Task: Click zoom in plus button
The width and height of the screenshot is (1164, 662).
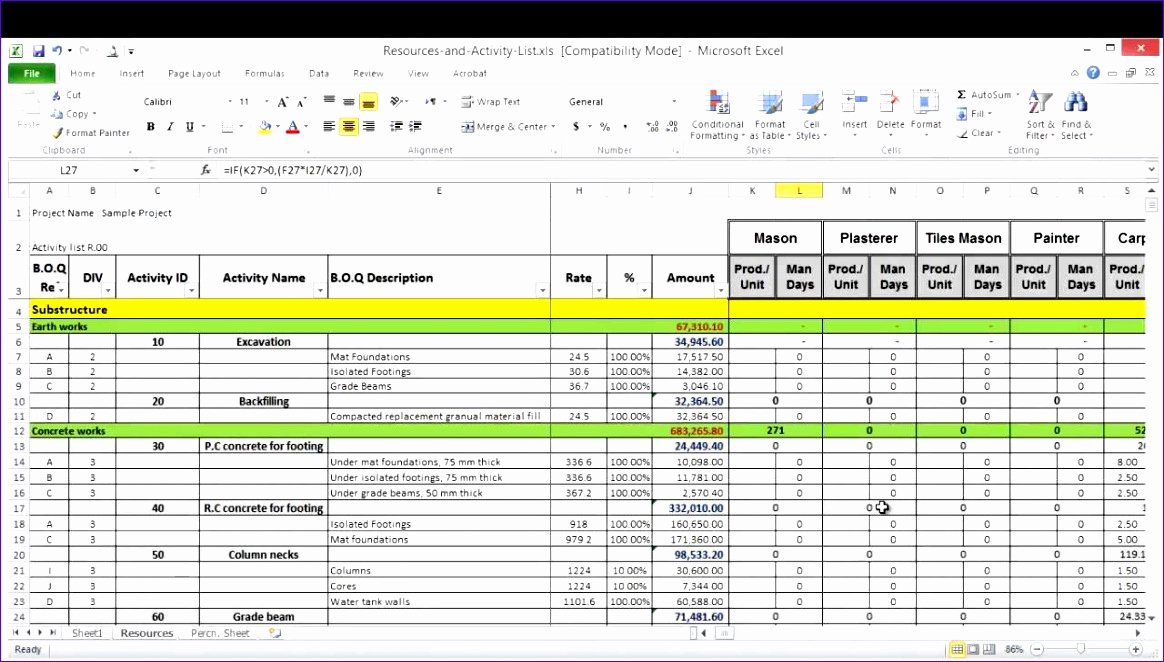Action: [1135, 649]
